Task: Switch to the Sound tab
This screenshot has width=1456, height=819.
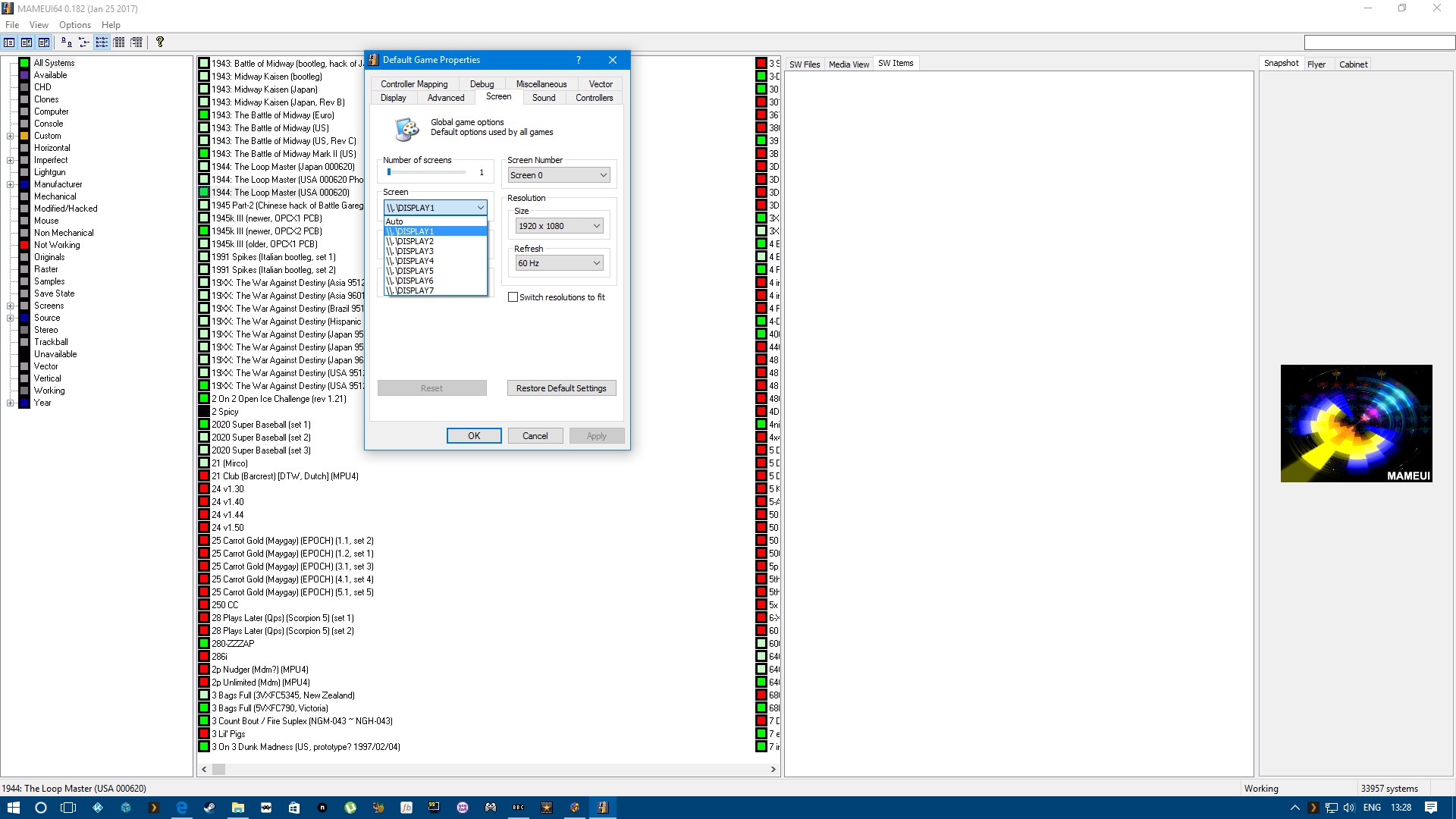Action: (544, 98)
